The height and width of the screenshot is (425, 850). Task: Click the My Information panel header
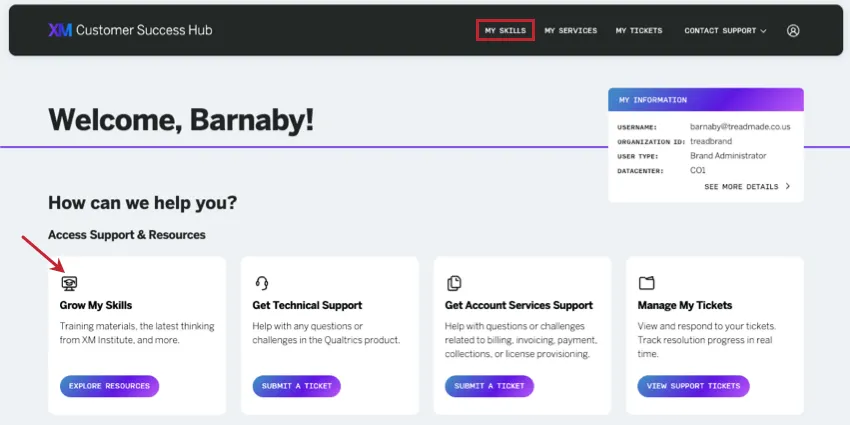pos(706,100)
